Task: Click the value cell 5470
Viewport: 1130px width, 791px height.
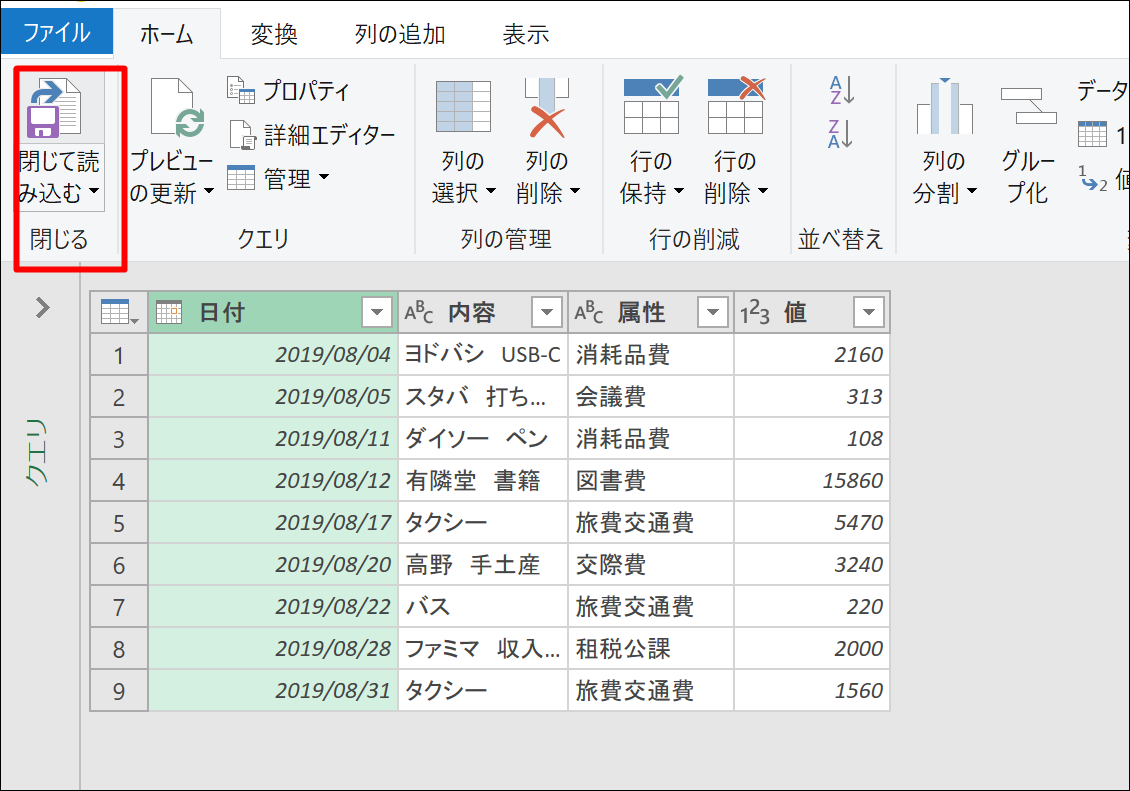Action: pyautogui.click(x=811, y=522)
